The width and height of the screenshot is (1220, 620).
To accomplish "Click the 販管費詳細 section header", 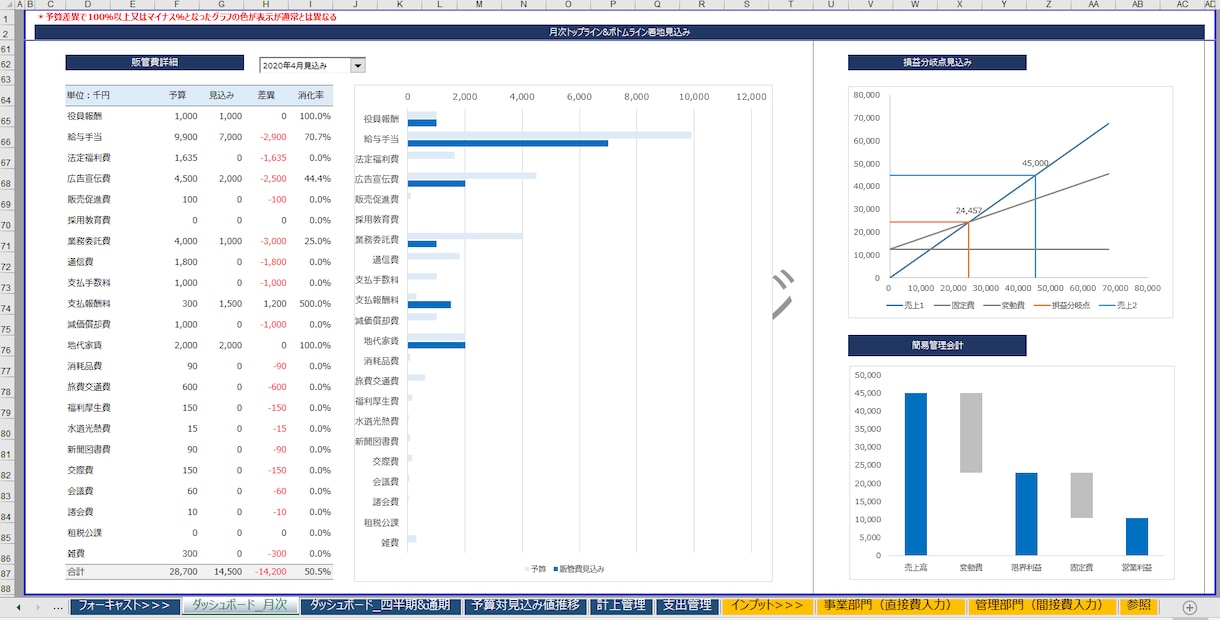I will tap(154, 62).
